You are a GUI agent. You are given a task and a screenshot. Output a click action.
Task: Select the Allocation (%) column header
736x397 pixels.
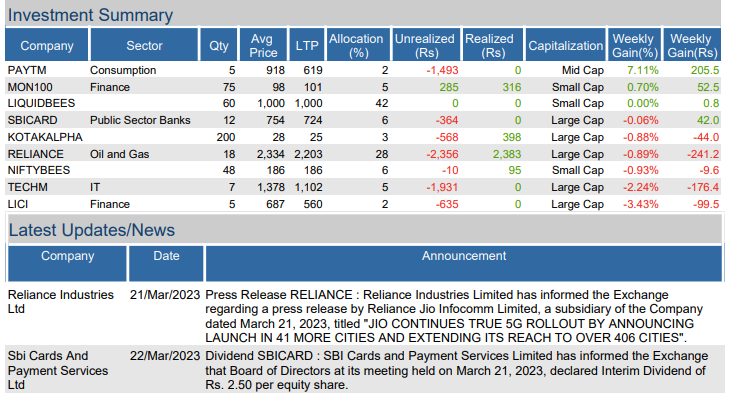tap(358, 45)
